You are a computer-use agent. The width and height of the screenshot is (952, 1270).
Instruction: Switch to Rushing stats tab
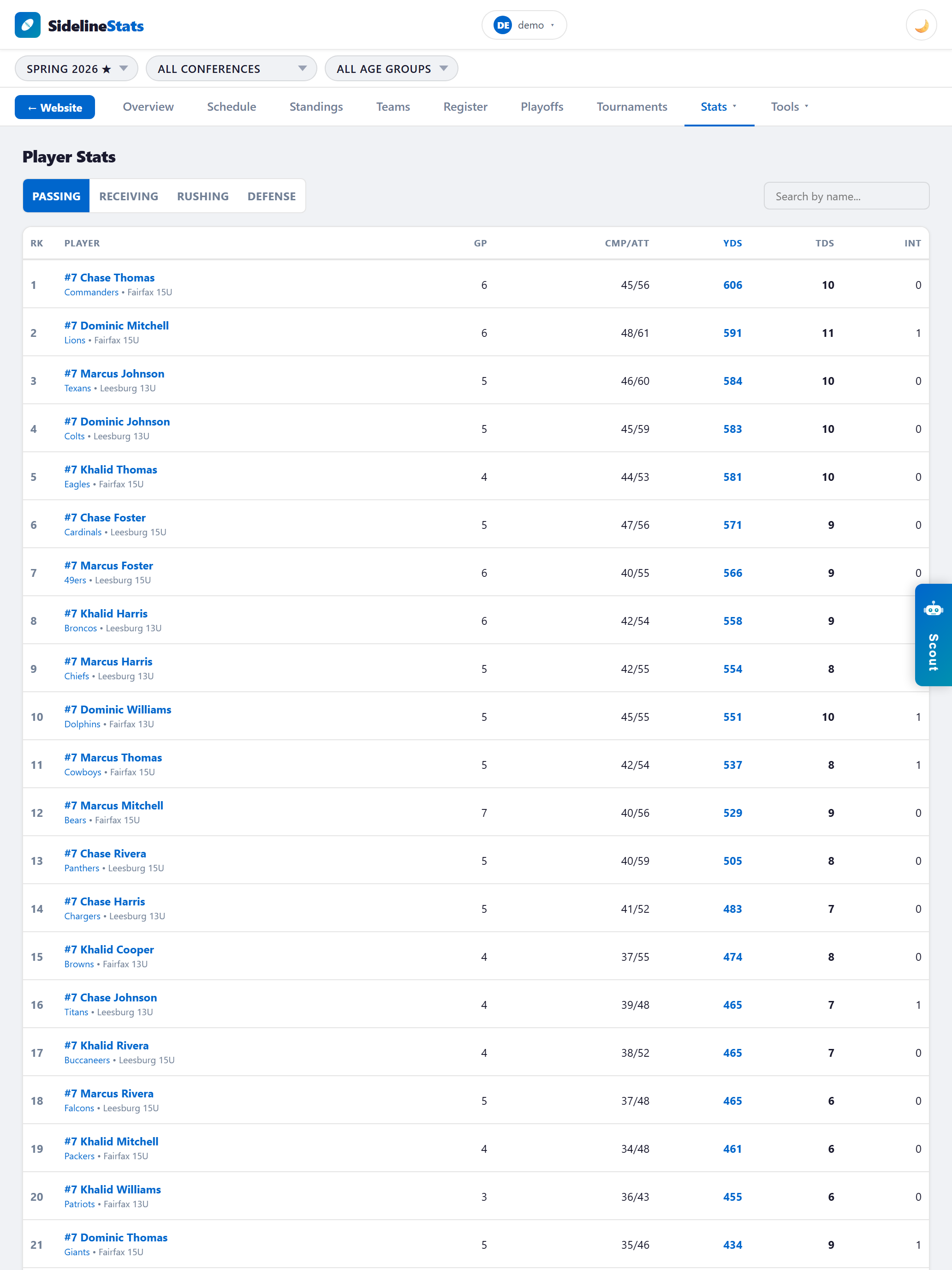tap(202, 196)
